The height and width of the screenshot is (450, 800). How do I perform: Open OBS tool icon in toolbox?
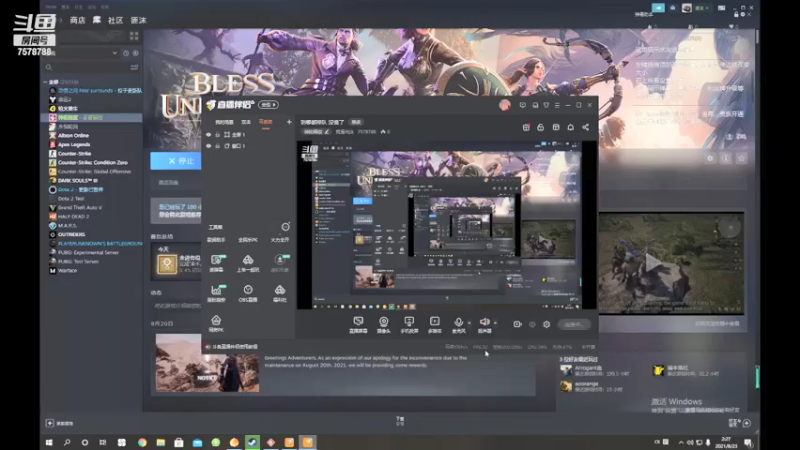coord(248,290)
